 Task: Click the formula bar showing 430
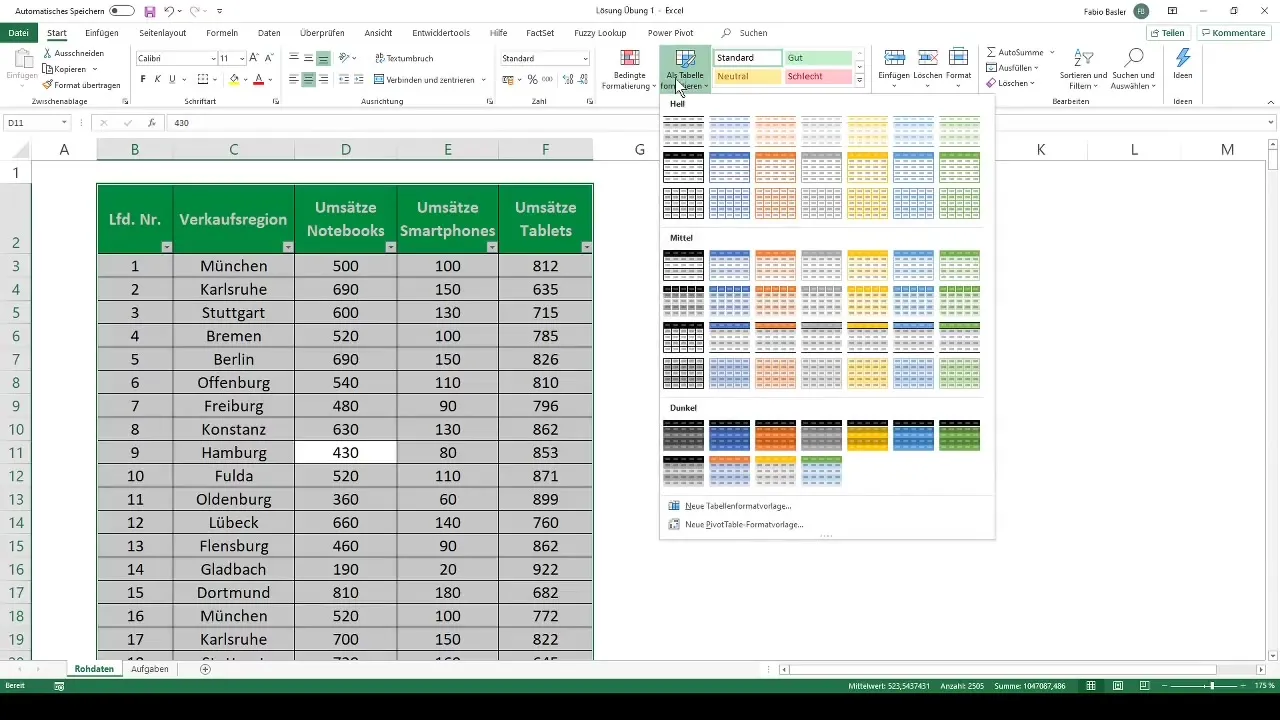pyautogui.click(x=720, y=123)
